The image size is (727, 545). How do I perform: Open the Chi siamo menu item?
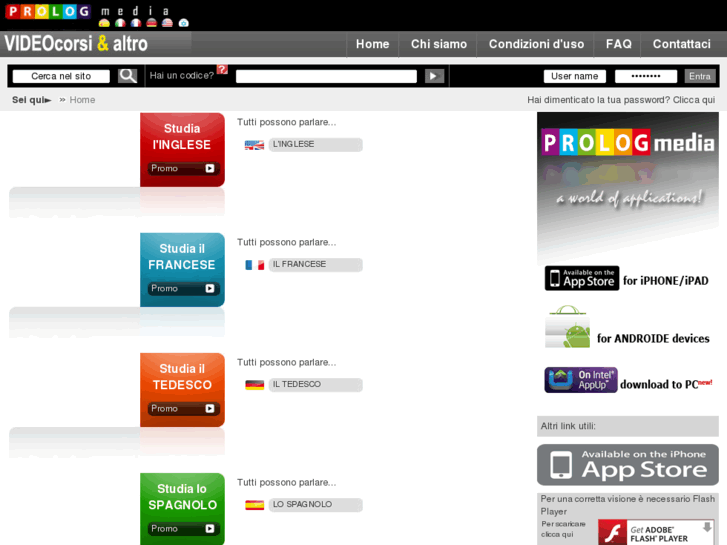pyautogui.click(x=439, y=44)
